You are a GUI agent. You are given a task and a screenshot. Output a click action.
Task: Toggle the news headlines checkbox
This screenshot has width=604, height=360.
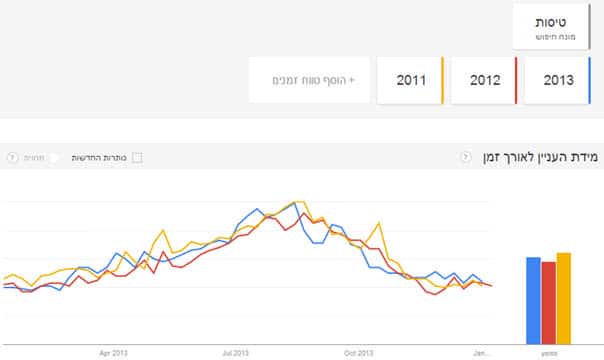137,157
